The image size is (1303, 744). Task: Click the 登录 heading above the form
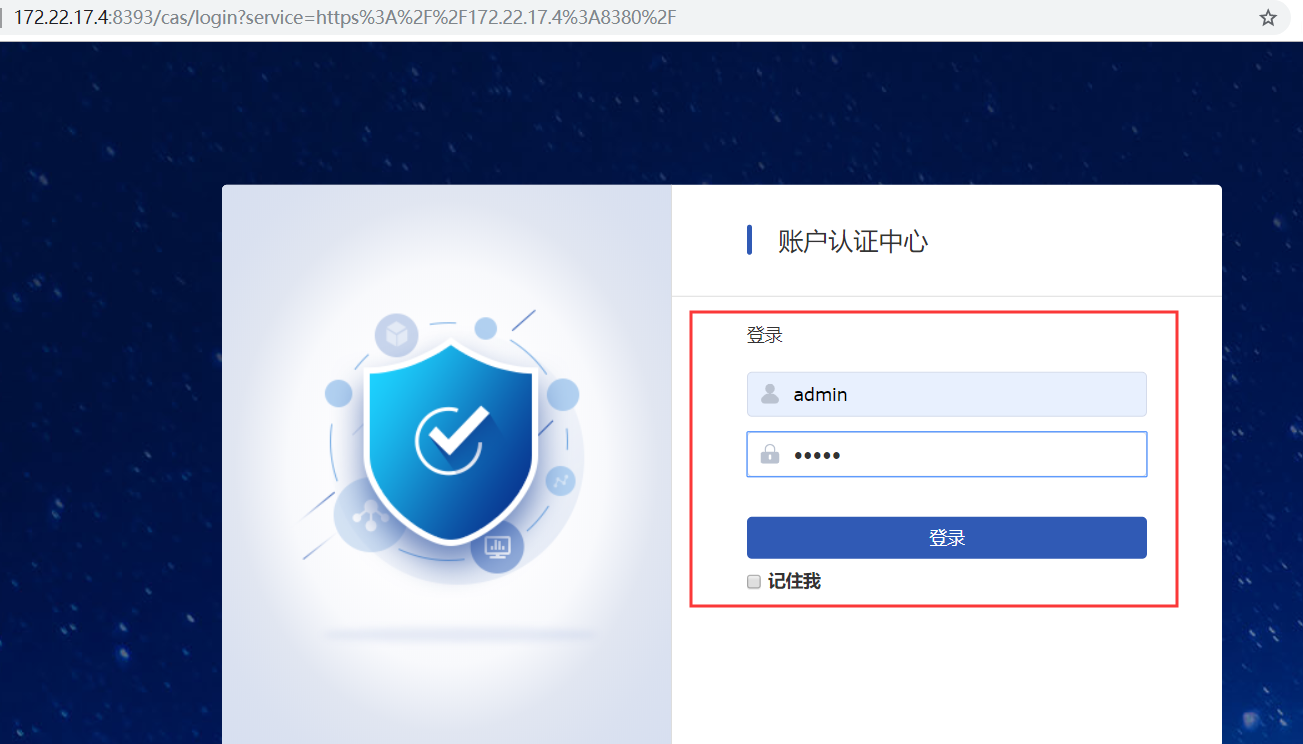(x=764, y=335)
